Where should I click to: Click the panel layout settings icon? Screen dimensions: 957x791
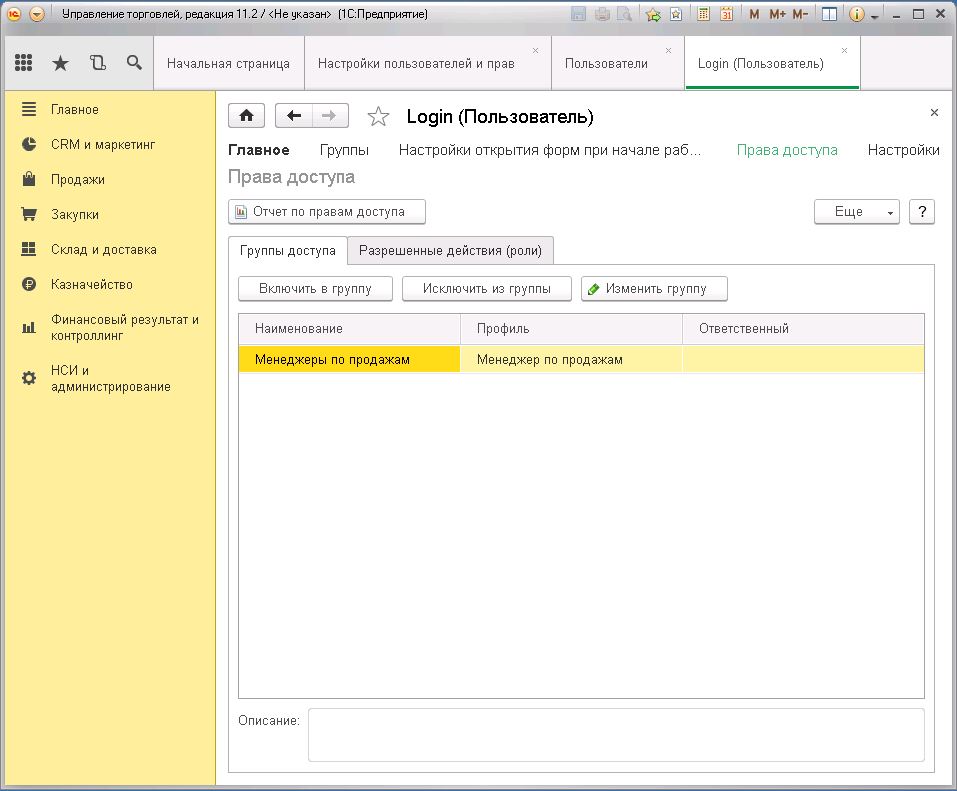pos(829,13)
